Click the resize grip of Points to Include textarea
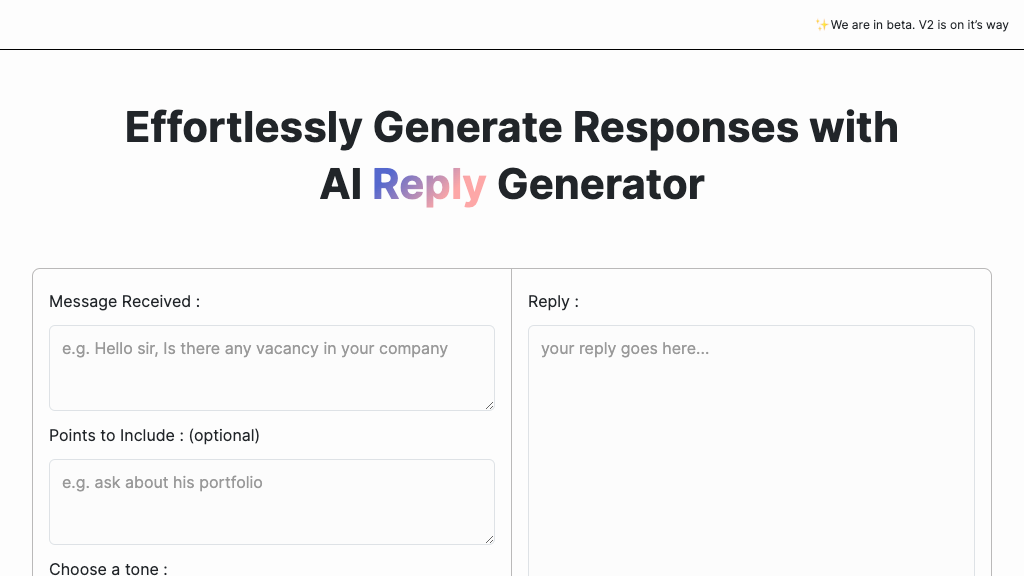This screenshot has height=576, width=1024. pyautogui.click(x=489, y=539)
